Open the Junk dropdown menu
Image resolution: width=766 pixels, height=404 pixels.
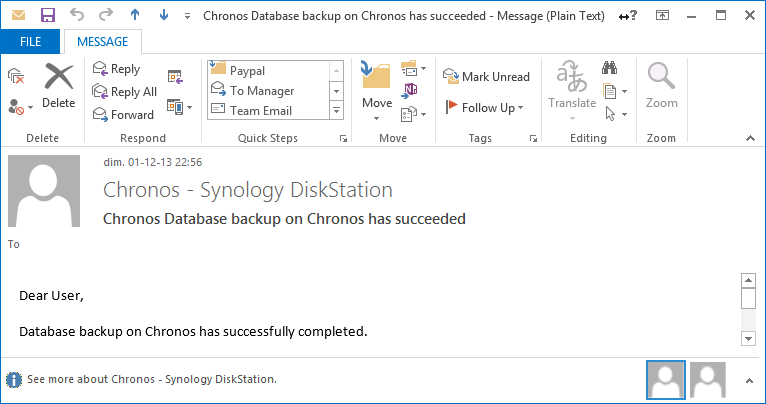20,106
